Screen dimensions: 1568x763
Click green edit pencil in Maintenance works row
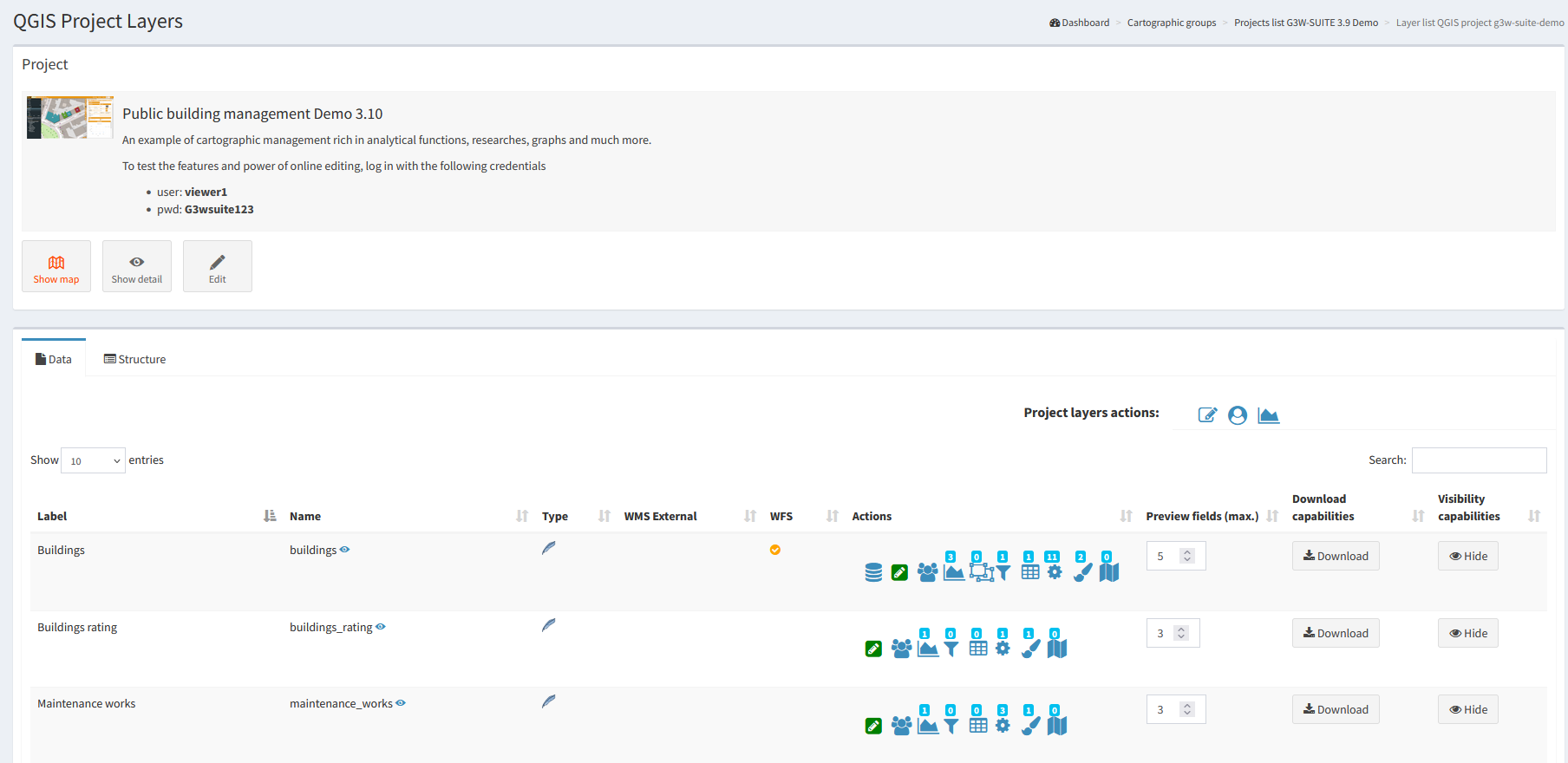click(873, 726)
